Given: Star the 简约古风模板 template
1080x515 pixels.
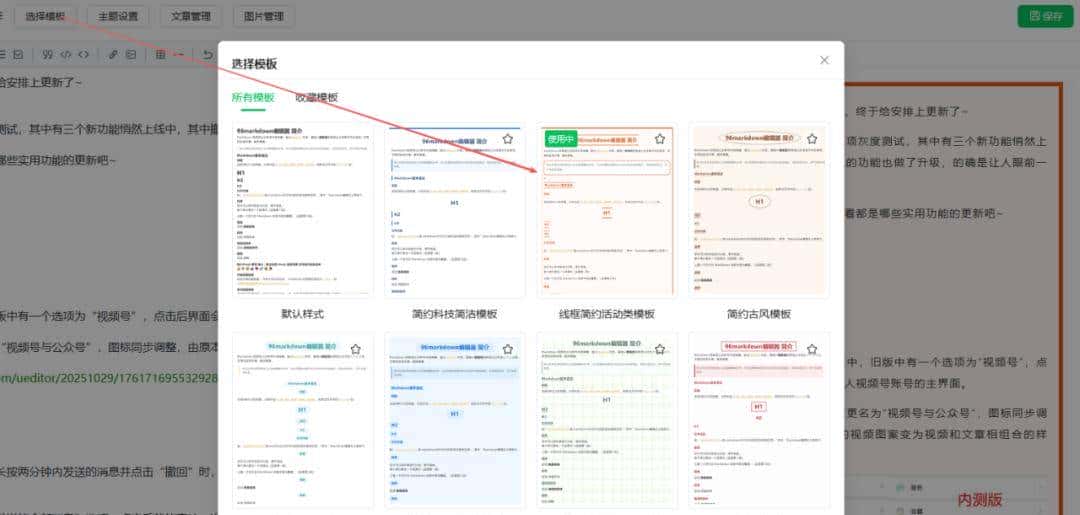Looking at the screenshot, I should click(812, 139).
